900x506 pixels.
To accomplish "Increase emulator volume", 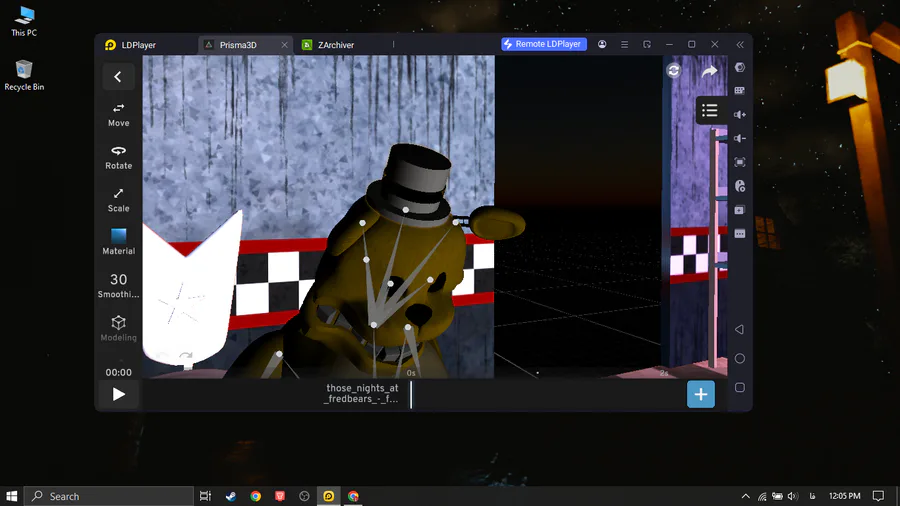I will pos(740,115).
